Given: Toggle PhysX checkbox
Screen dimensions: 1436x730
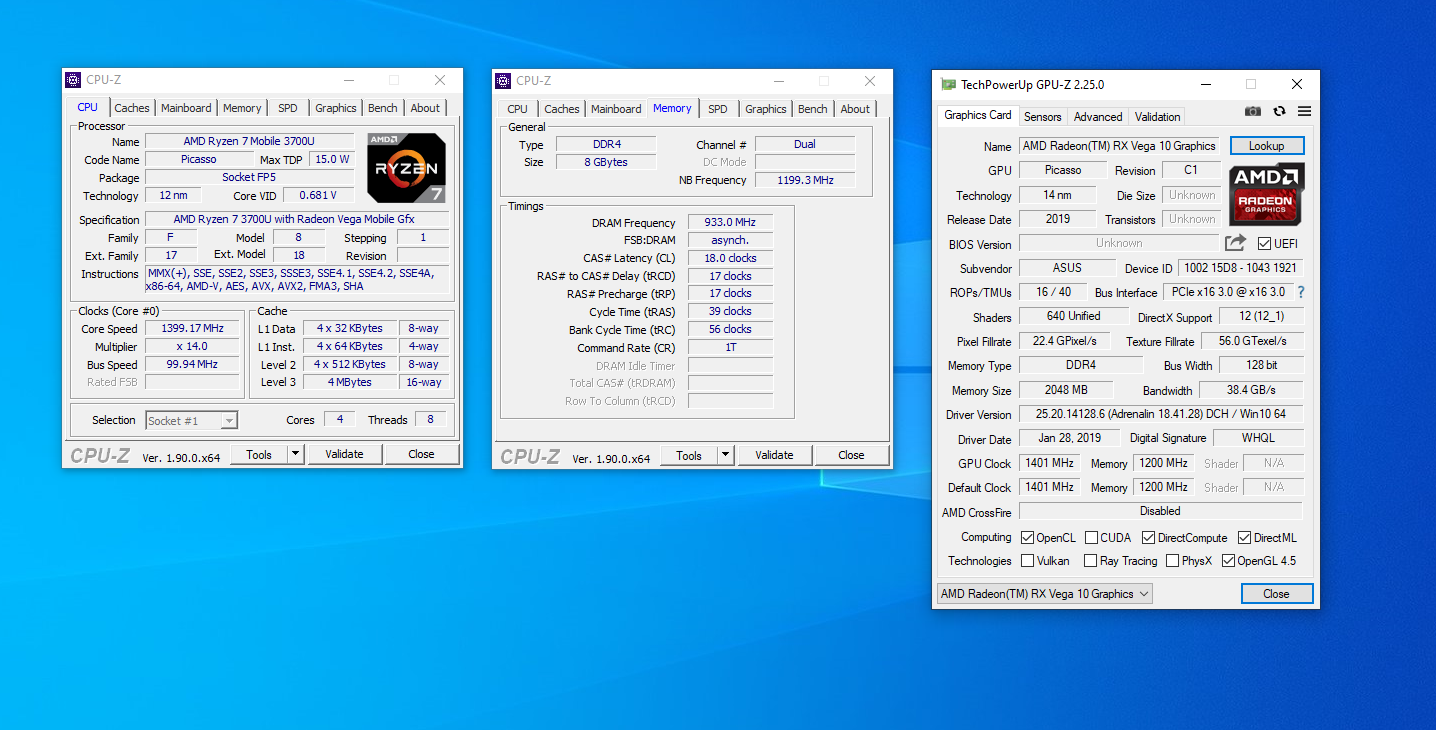Looking at the screenshot, I should 1172,561.
